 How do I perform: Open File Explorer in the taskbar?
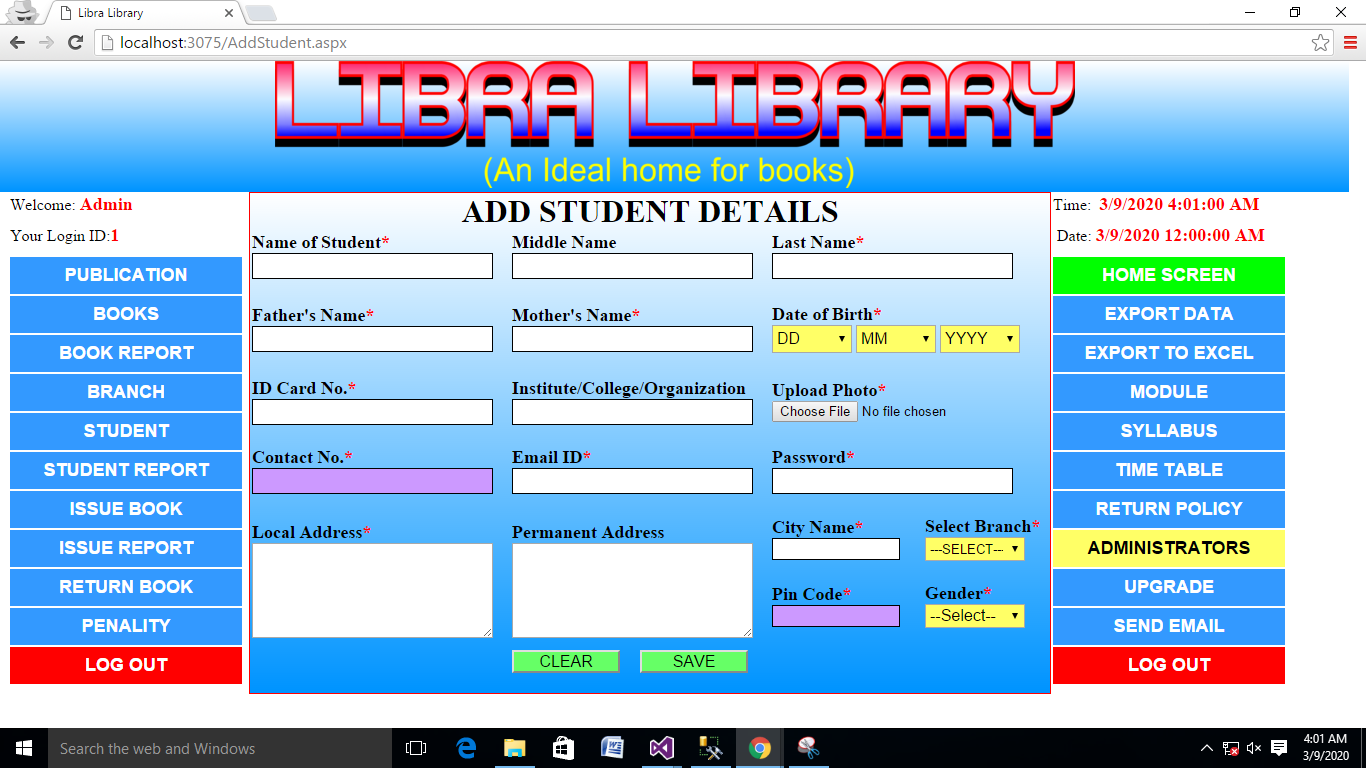(514, 748)
